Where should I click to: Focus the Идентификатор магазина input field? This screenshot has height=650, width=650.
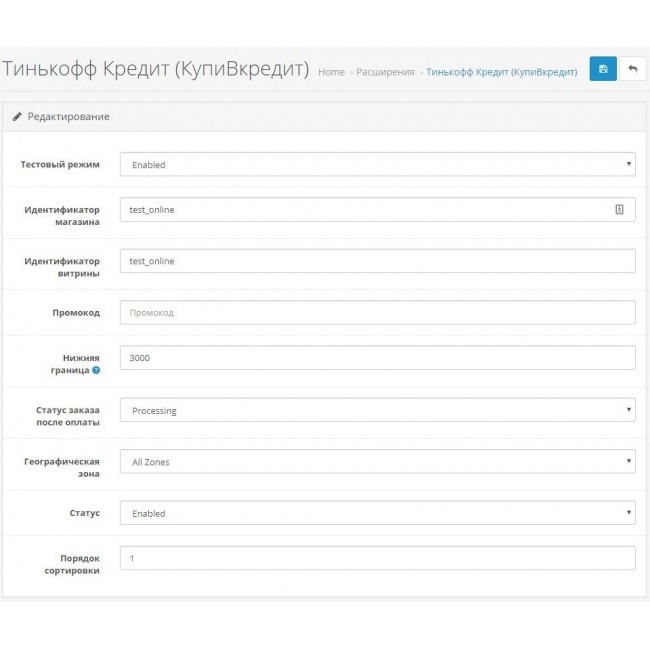click(365, 209)
